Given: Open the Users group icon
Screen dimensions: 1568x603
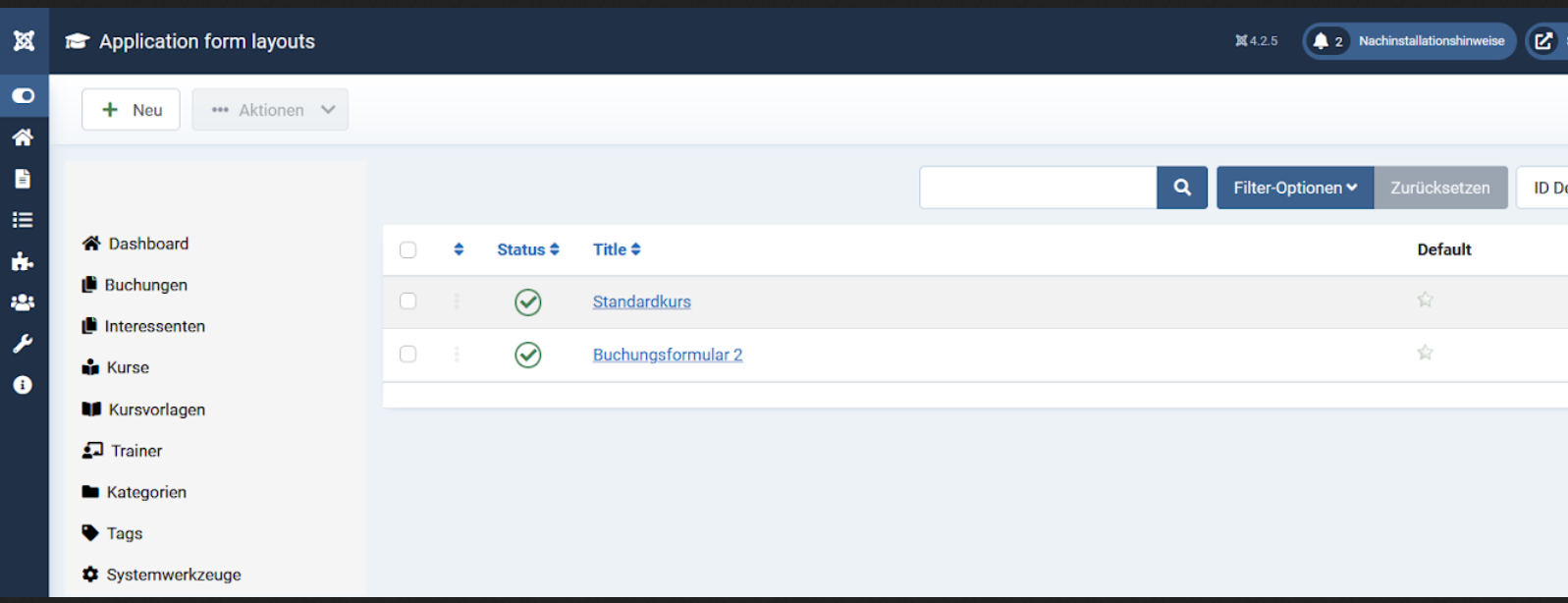Looking at the screenshot, I should (23, 302).
